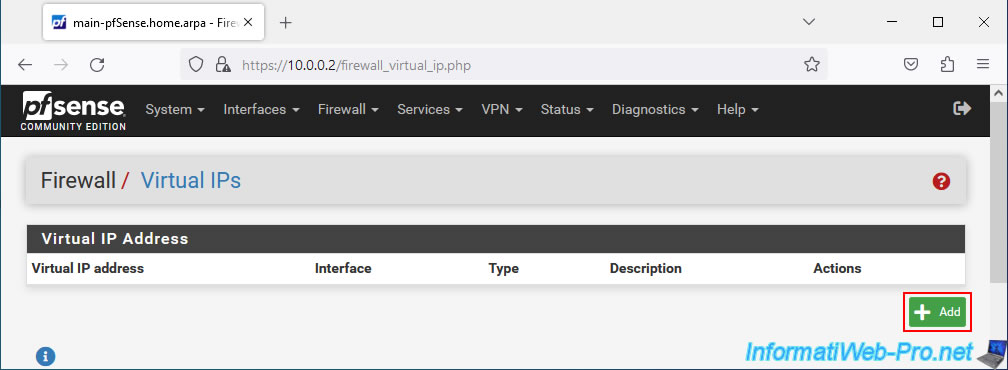Click the blue info icon
This screenshot has height=370, width=1008.
pyautogui.click(x=46, y=357)
